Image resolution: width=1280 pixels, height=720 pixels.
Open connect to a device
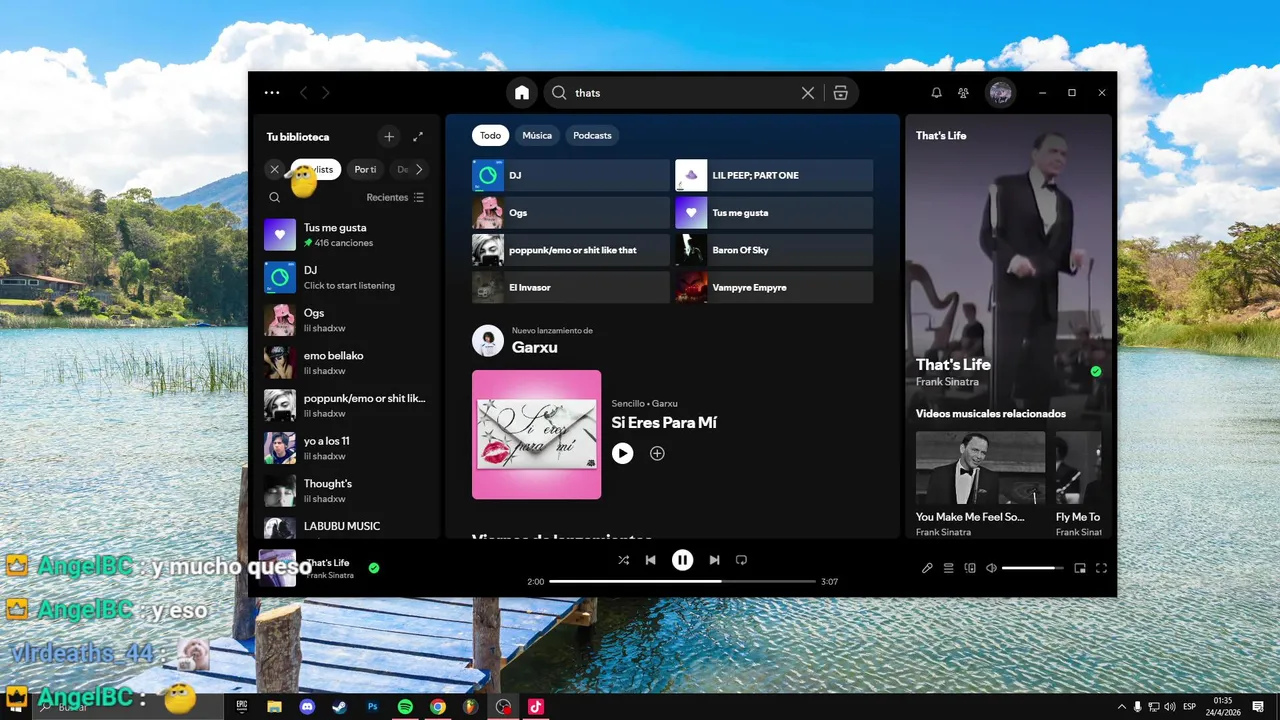pos(970,568)
